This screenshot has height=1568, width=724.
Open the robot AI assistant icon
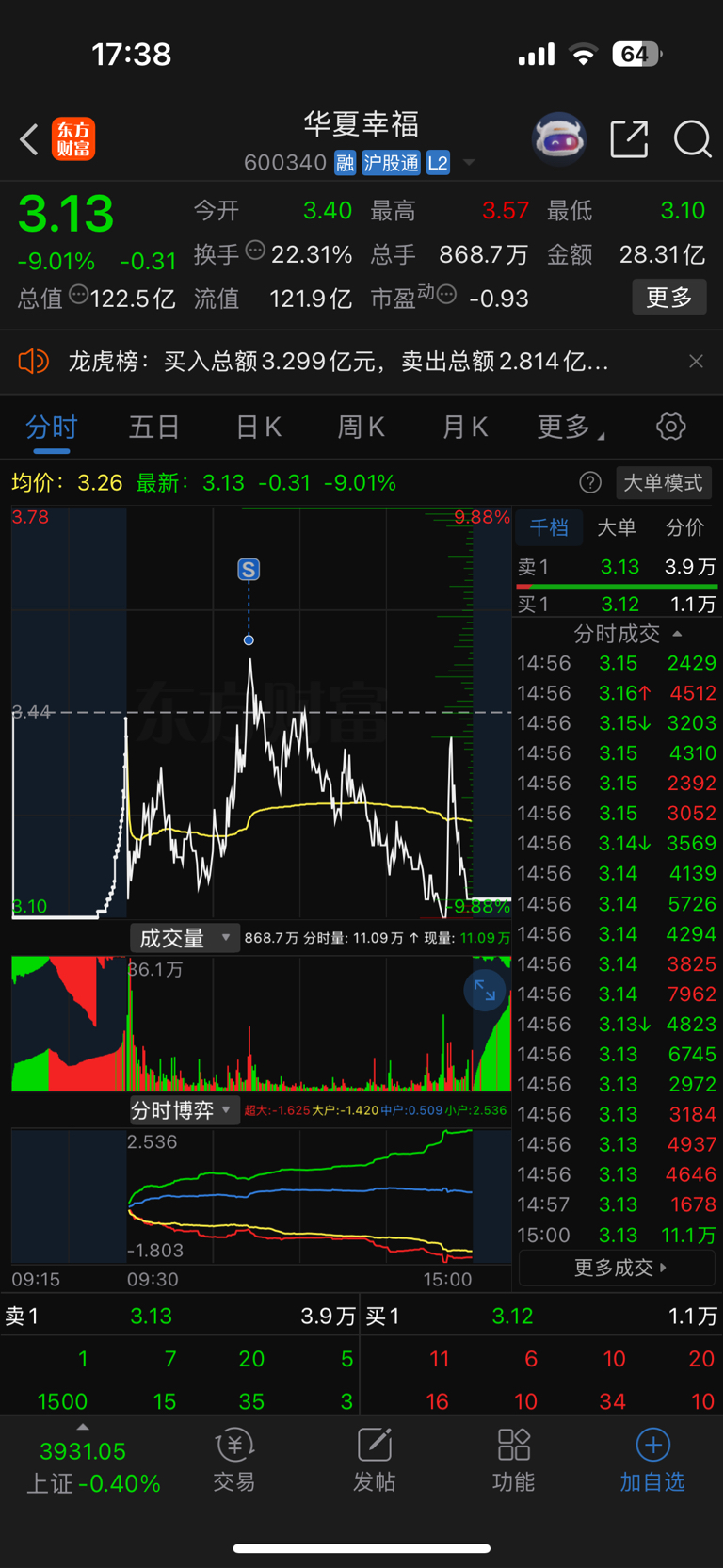pos(559,139)
